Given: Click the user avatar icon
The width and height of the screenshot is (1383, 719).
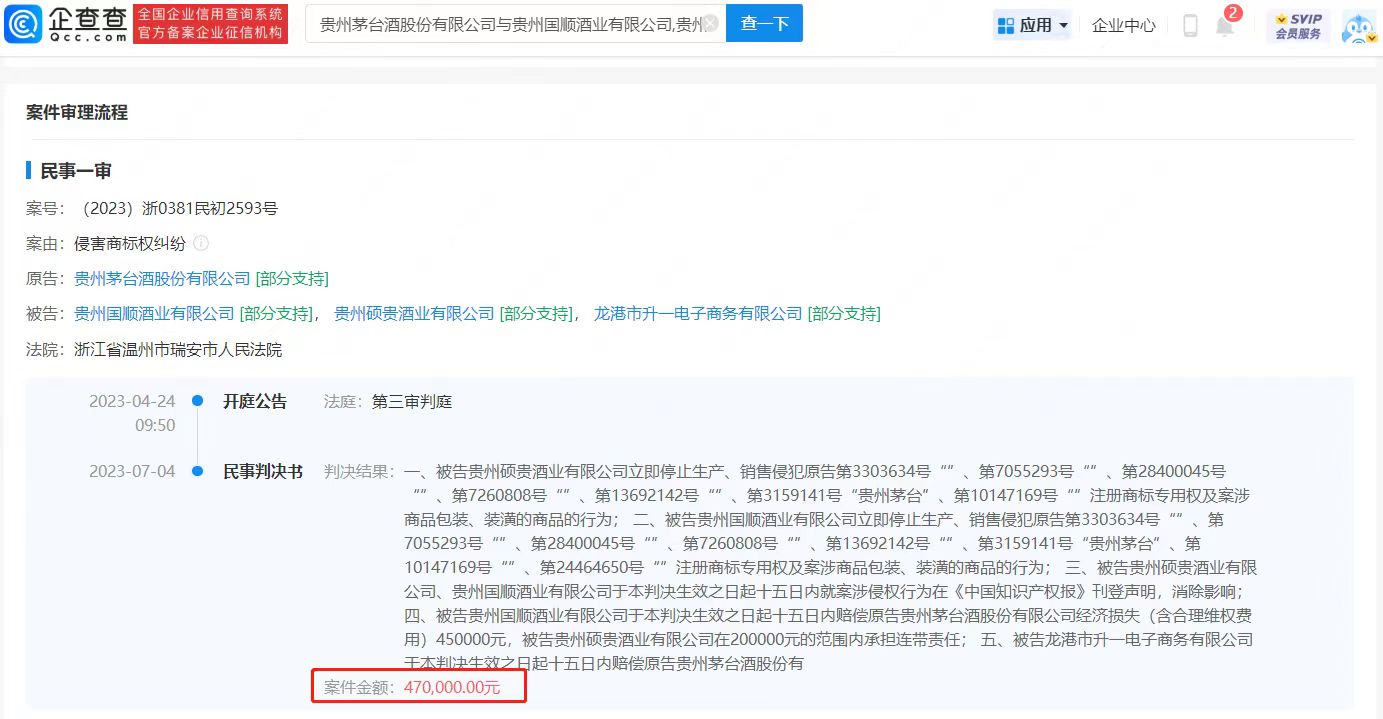Looking at the screenshot, I should (x=1358, y=27).
